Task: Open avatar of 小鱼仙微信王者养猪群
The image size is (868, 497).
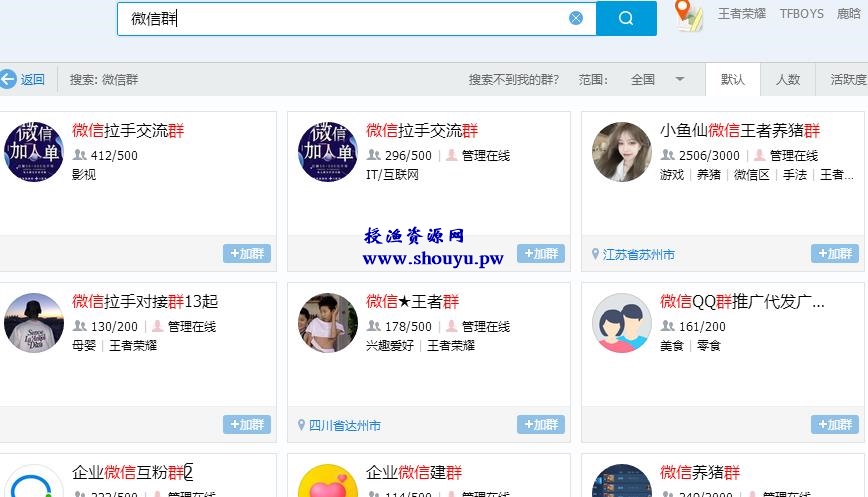Action: pyautogui.click(x=622, y=152)
